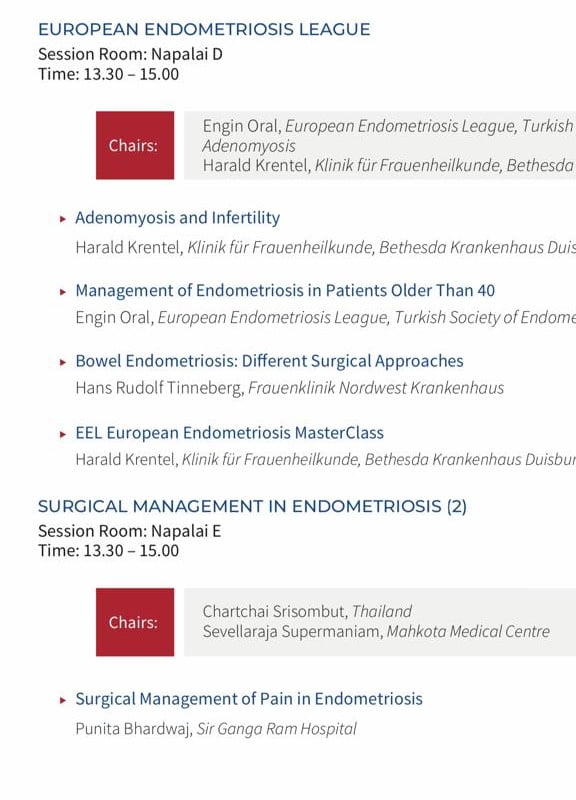Viewport: 576px width, 800px height.
Task: Click the arrow bullet before EEL European Endometriosis MasterClass
Action: [63, 434]
